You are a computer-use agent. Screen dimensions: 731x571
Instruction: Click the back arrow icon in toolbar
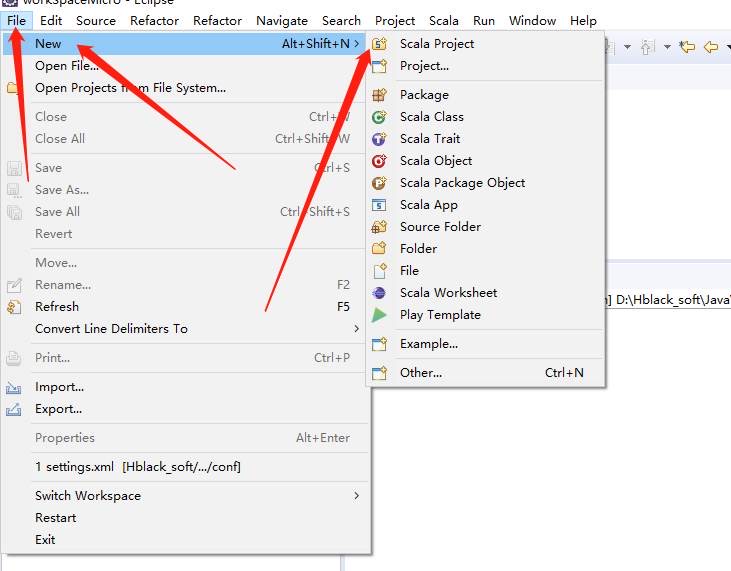click(x=711, y=47)
